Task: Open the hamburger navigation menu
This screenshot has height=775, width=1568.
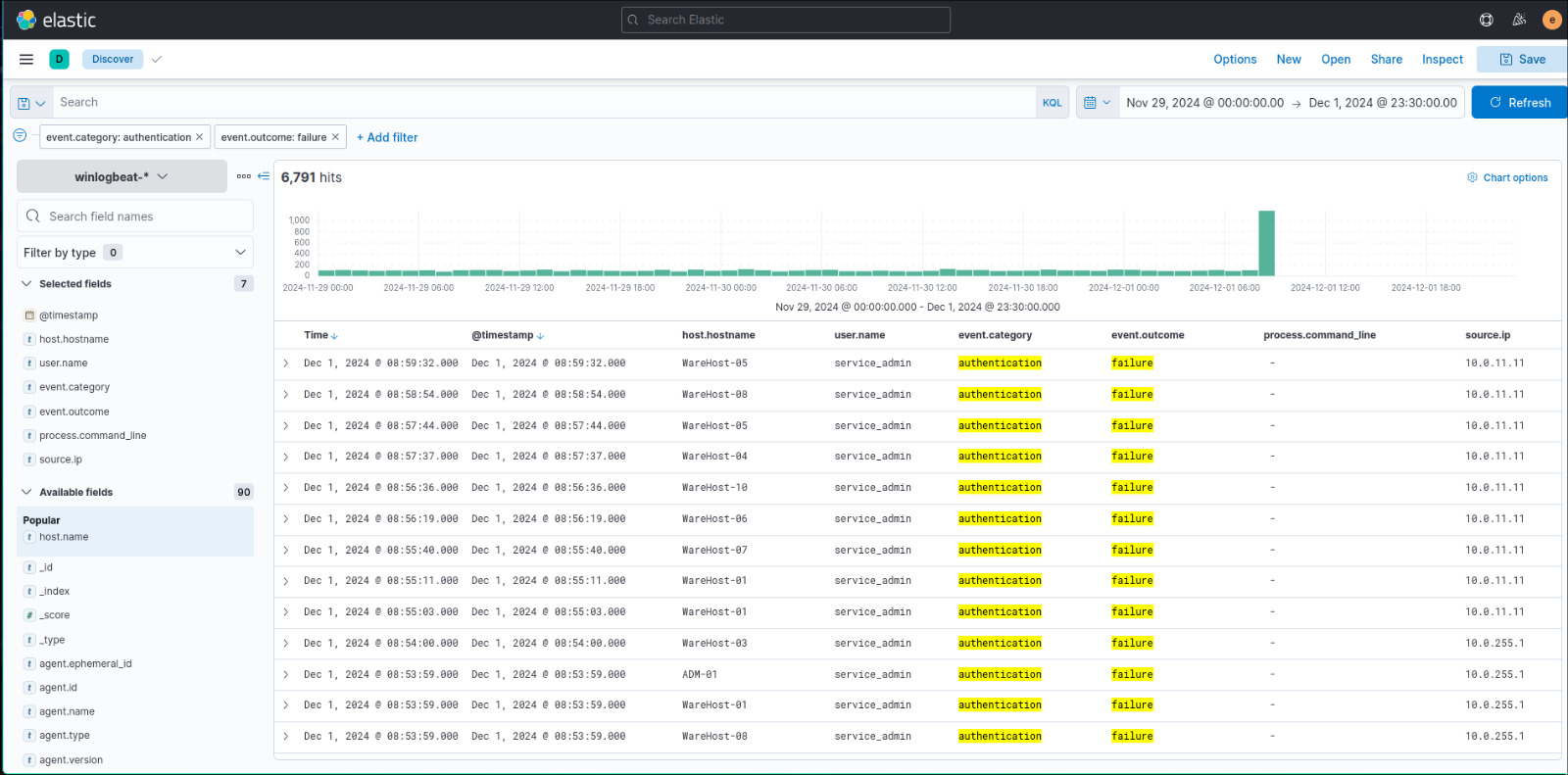Action: tap(26, 60)
